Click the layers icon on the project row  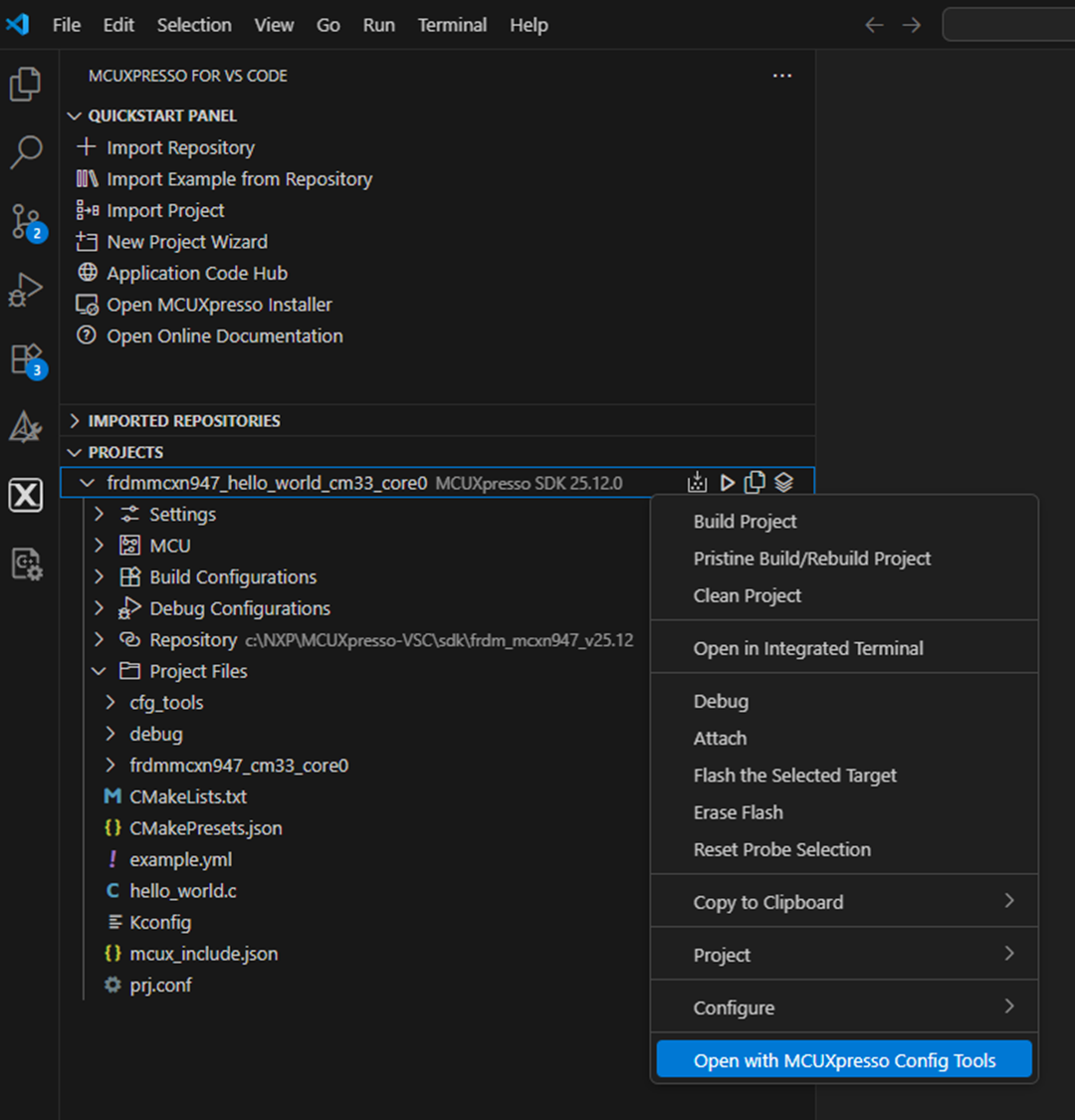pos(783,482)
